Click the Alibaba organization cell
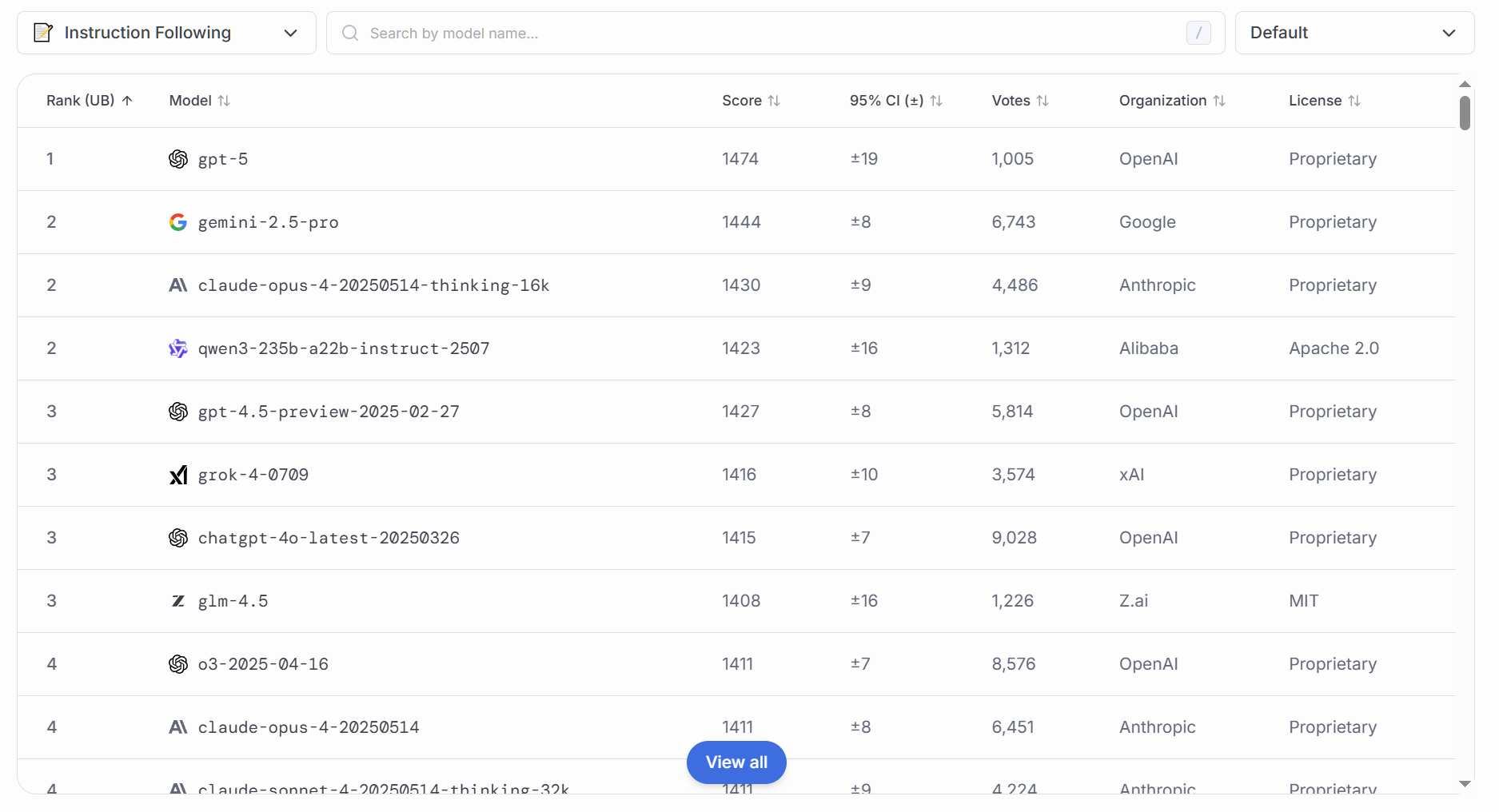Viewport: 1499px width, 812px height. (x=1149, y=348)
